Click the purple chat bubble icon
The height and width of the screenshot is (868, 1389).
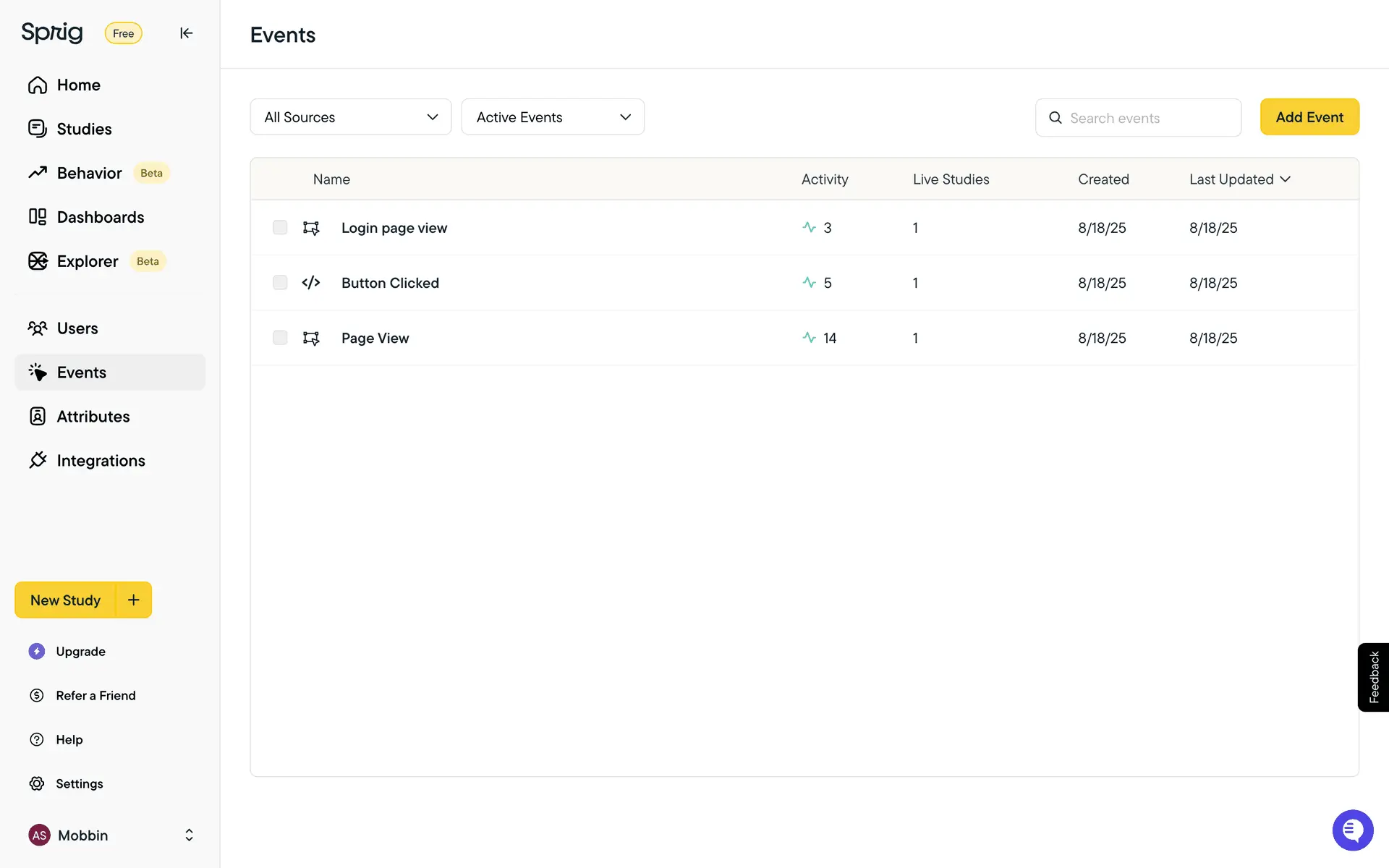[x=1352, y=830]
